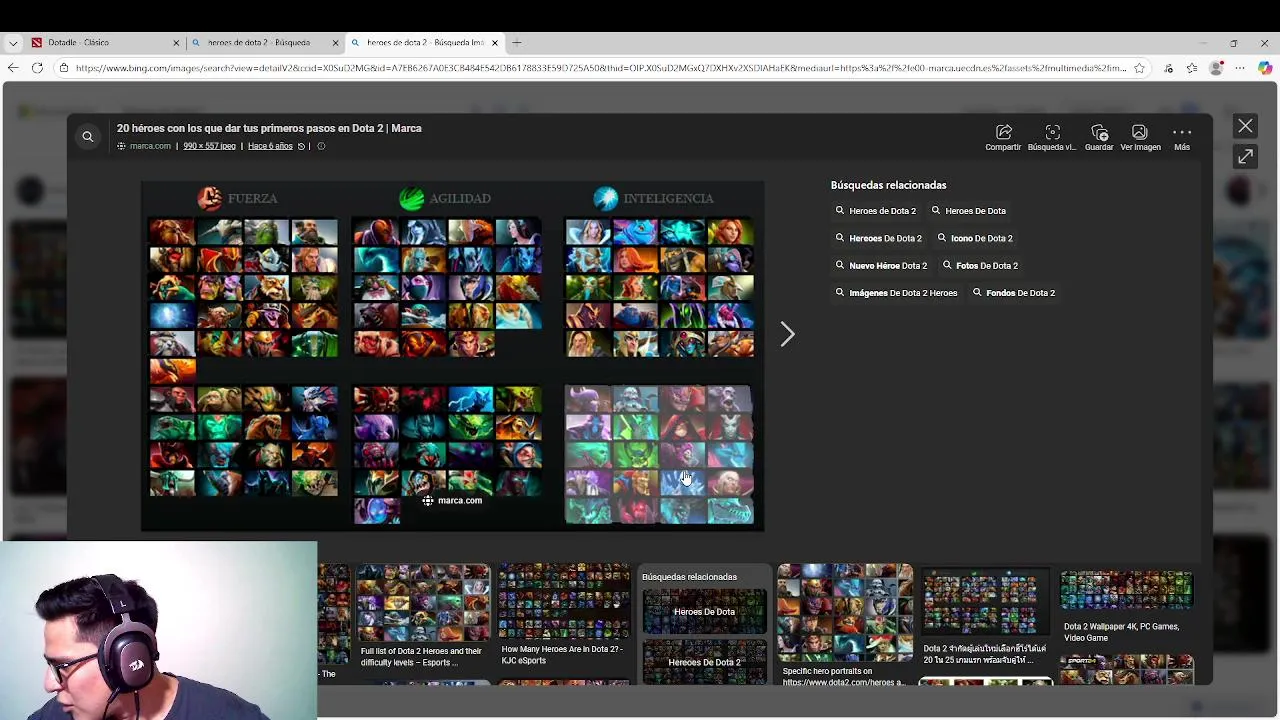Close the active 'Búsqueda Imágenes' tab
The height and width of the screenshot is (720, 1280).
[495, 43]
